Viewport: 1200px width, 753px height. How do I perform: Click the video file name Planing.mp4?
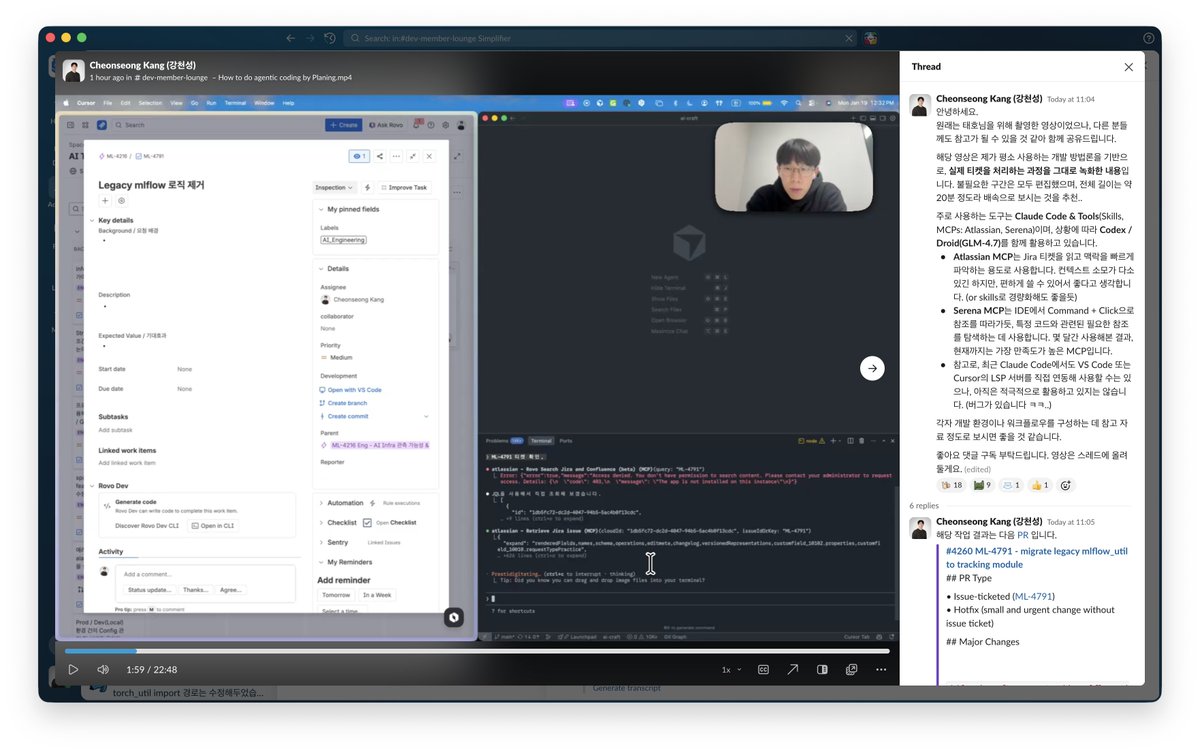point(285,77)
